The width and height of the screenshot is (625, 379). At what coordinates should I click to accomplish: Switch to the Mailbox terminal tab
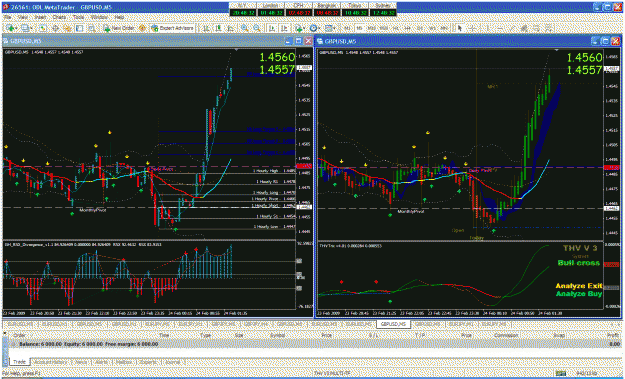(124, 362)
